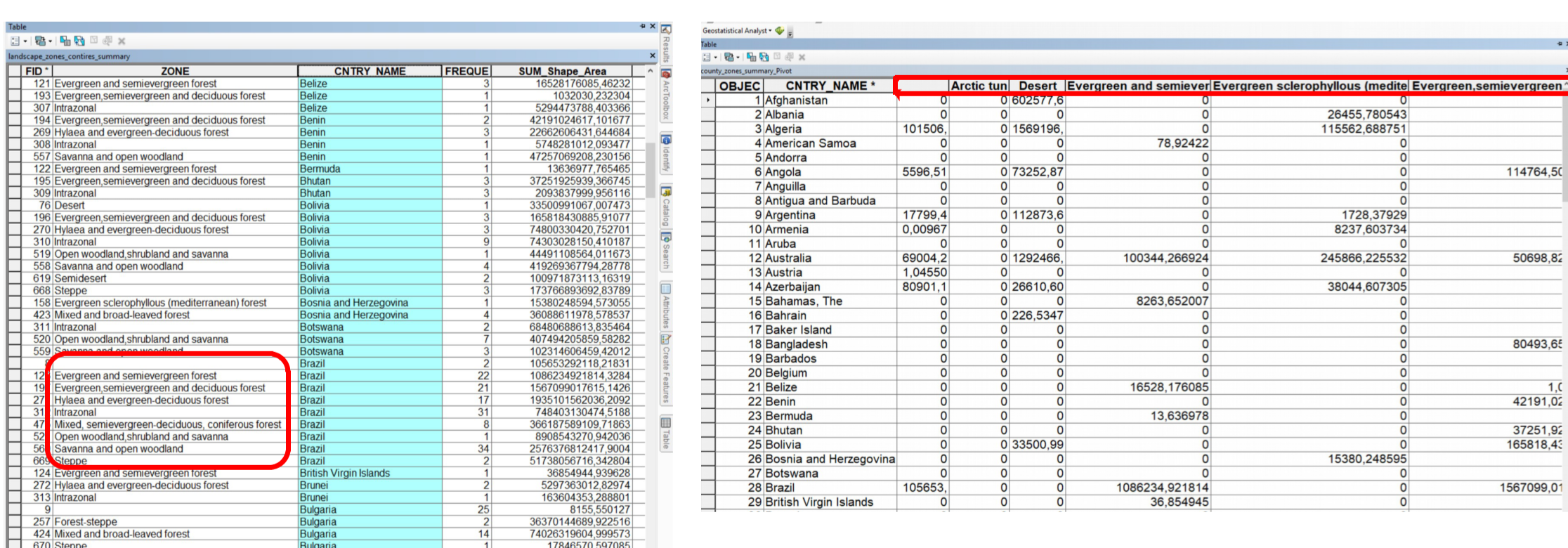
Task: Click Select By Attributes icon in left table
Action: click(x=65, y=41)
